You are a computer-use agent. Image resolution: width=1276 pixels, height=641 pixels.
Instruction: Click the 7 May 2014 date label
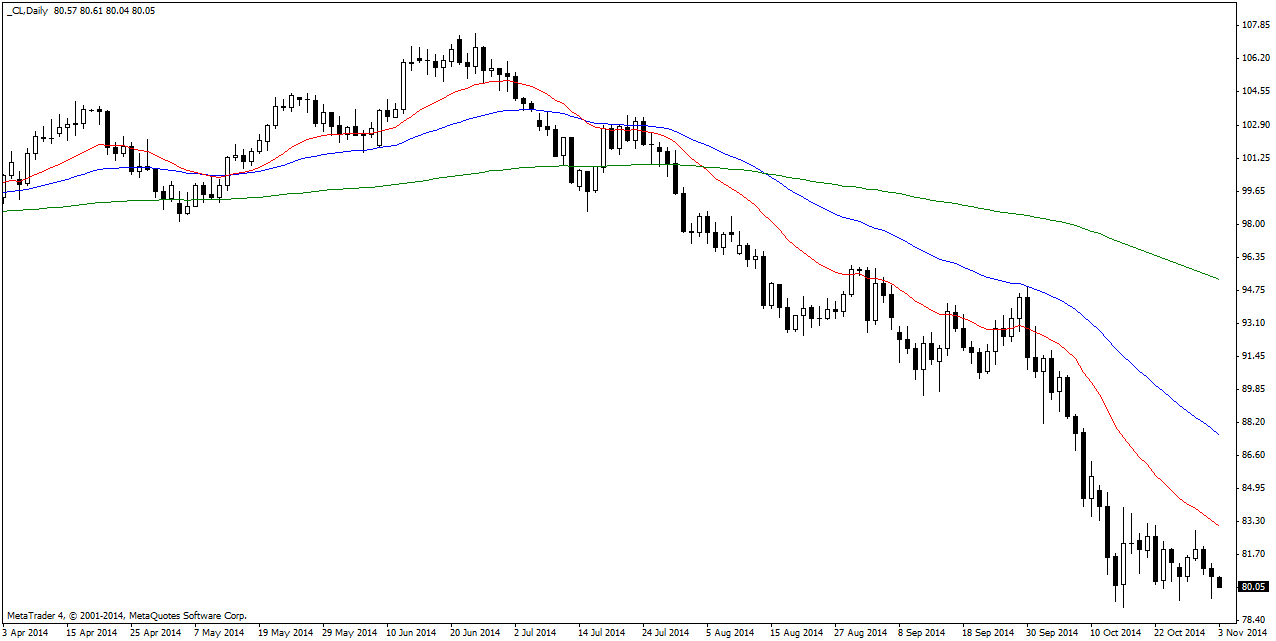(x=219, y=633)
